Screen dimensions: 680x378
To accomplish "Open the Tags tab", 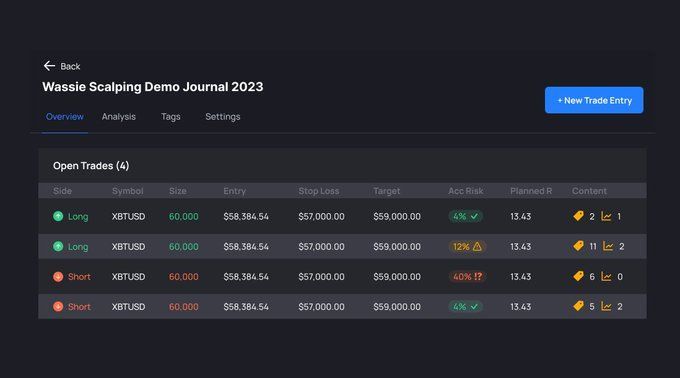I will pyautogui.click(x=170, y=117).
